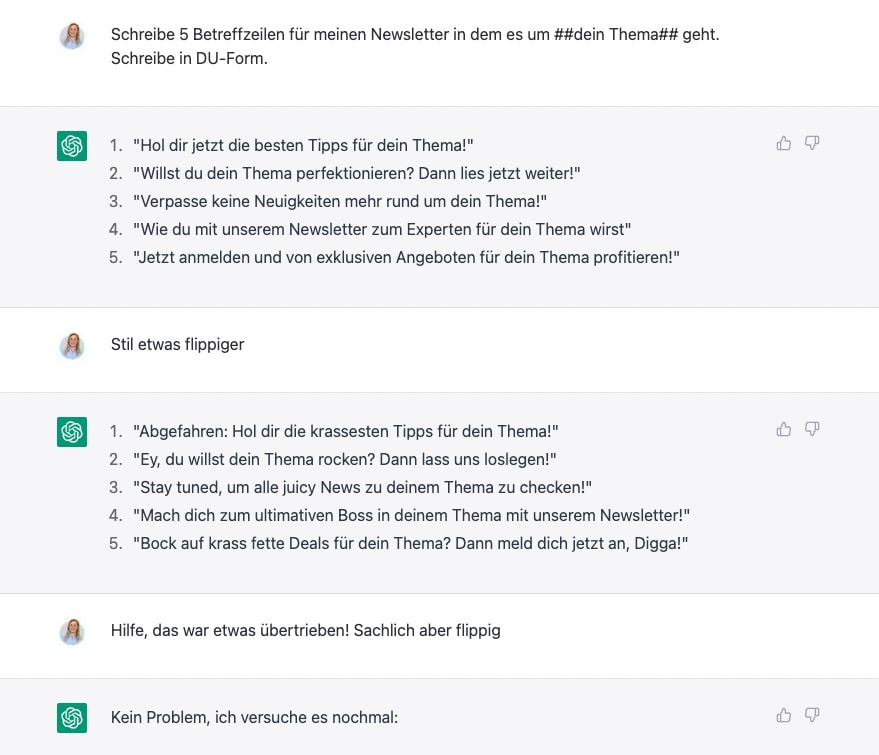Click thumbs down on first response
The height and width of the screenshot is (755, 879).
click(812, 143)
